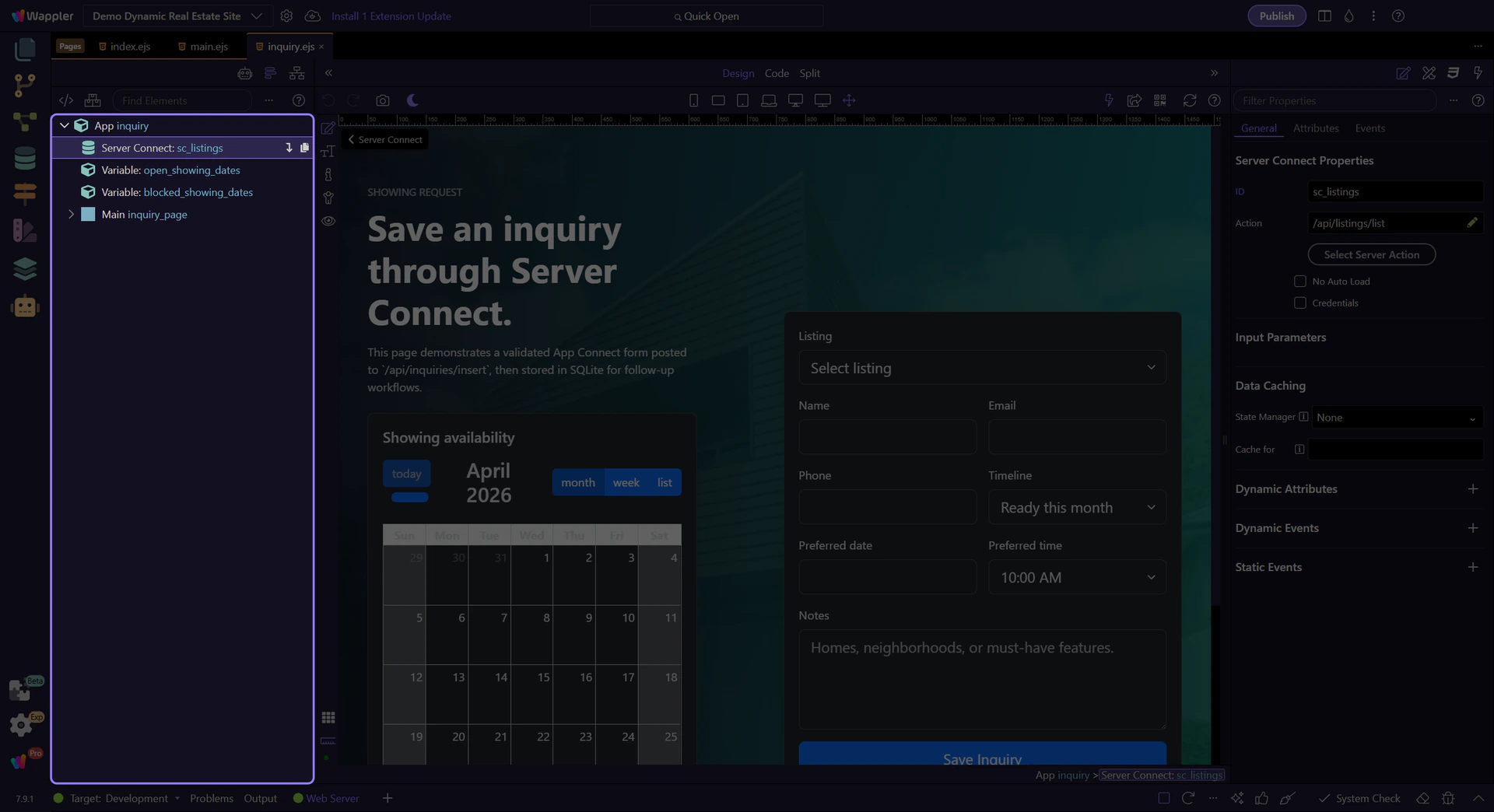The width and height of the screenshot is (1494, 812).
Task: Enable the No Auto Load checkbox
Action: coord(1299,282)
